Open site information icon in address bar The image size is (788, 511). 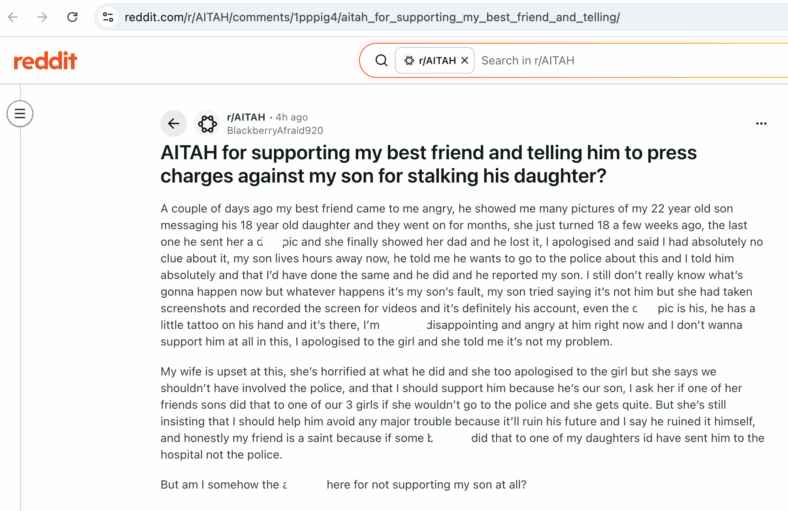pos(108,17)
